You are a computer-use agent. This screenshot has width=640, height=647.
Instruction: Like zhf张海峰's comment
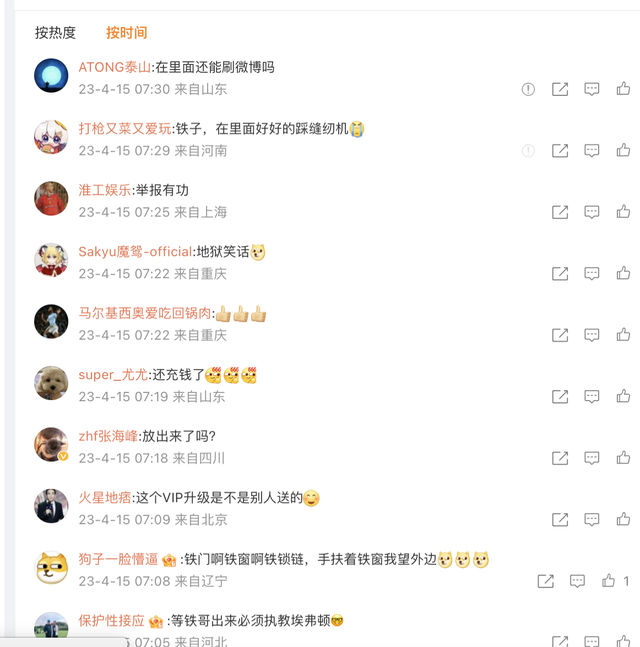[623, 458]
